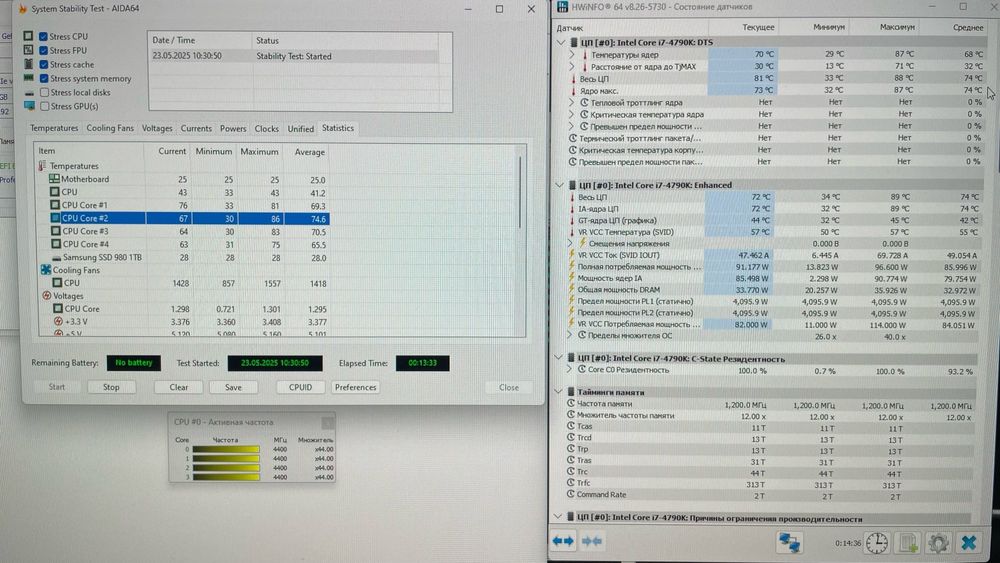This screenshot has width=1000, height=563.
Task: Click the monitor icon beside Stress GPU(s)
Action: click(29, 106)
